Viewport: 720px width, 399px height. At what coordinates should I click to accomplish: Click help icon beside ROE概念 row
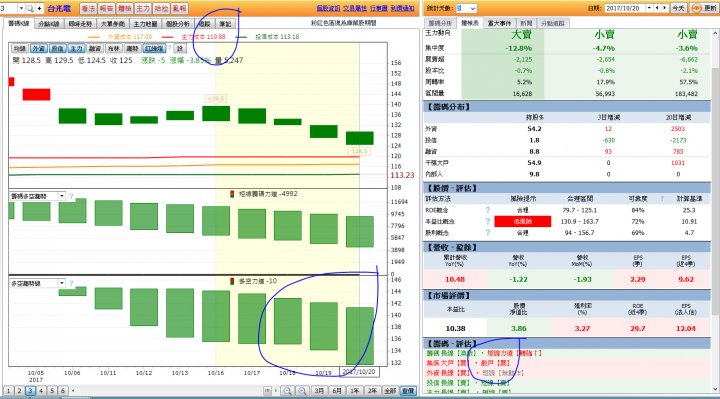[488, 210]
